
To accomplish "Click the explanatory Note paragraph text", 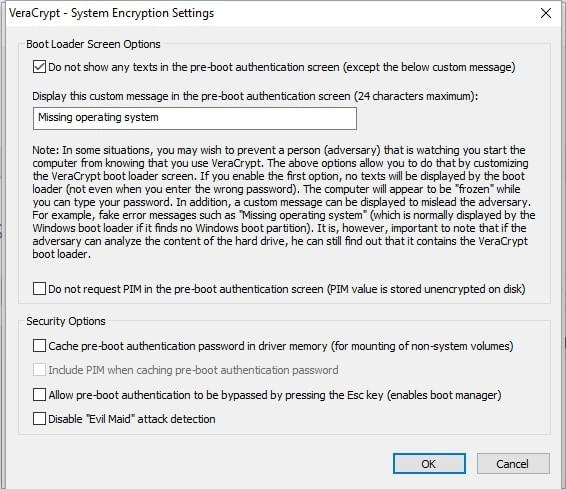I will [284, 202].
